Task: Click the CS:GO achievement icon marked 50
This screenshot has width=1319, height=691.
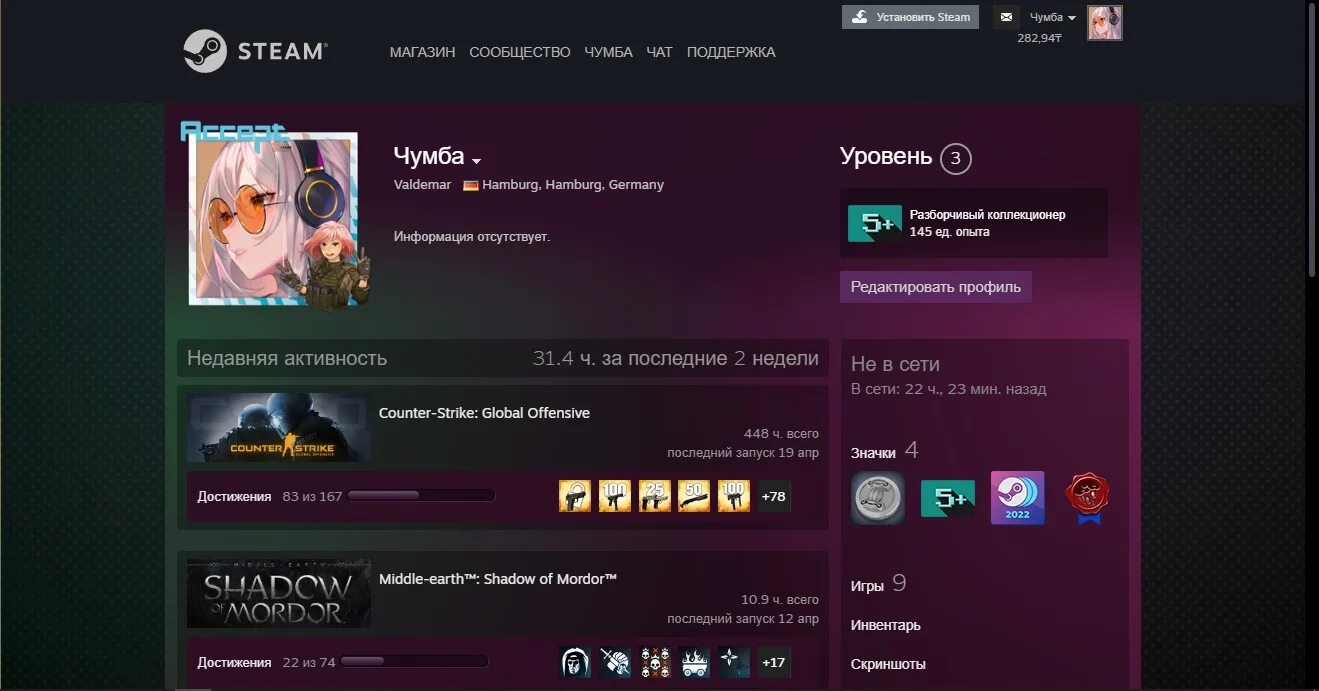Action: point(694,495)
